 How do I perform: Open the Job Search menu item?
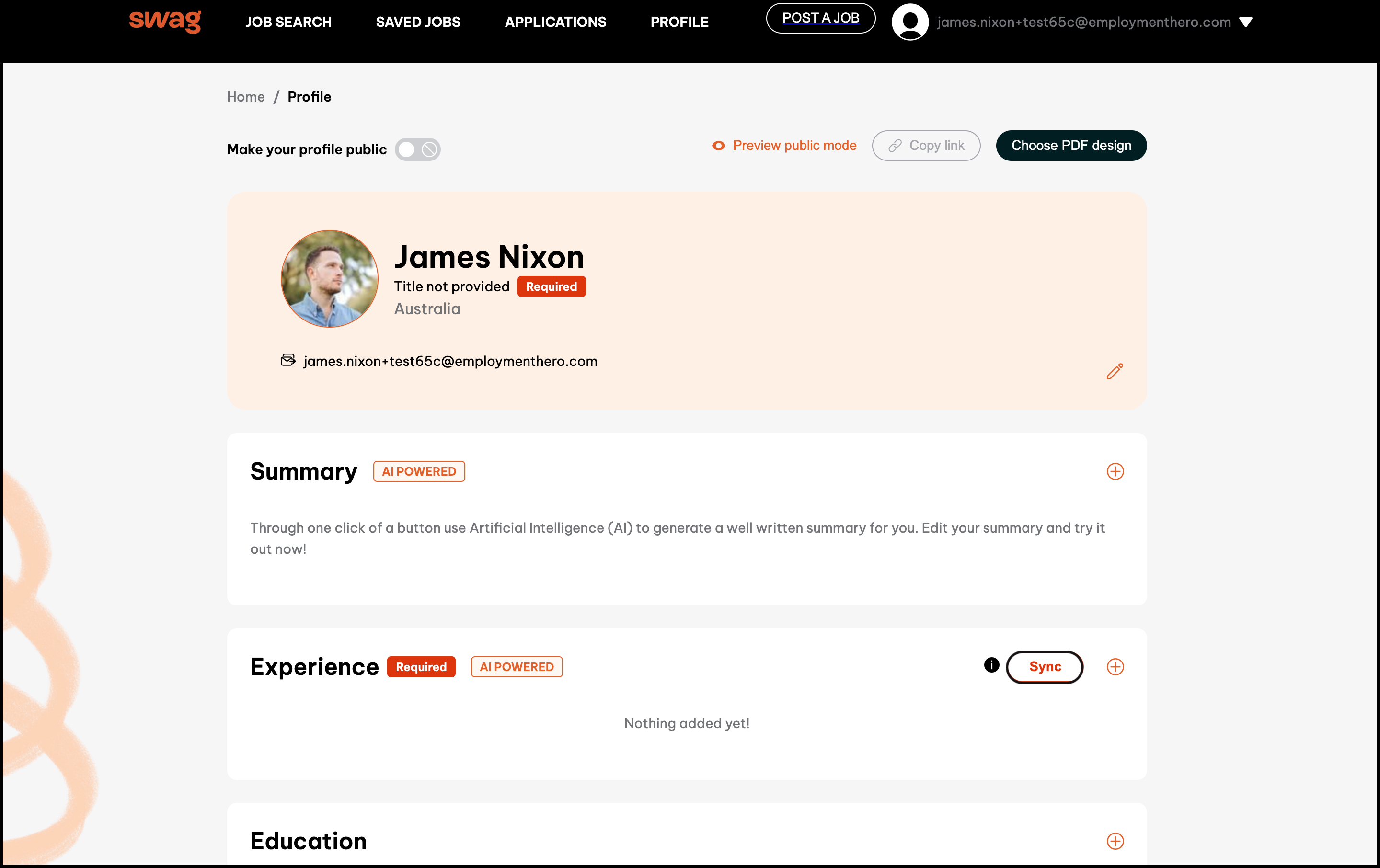288,22
